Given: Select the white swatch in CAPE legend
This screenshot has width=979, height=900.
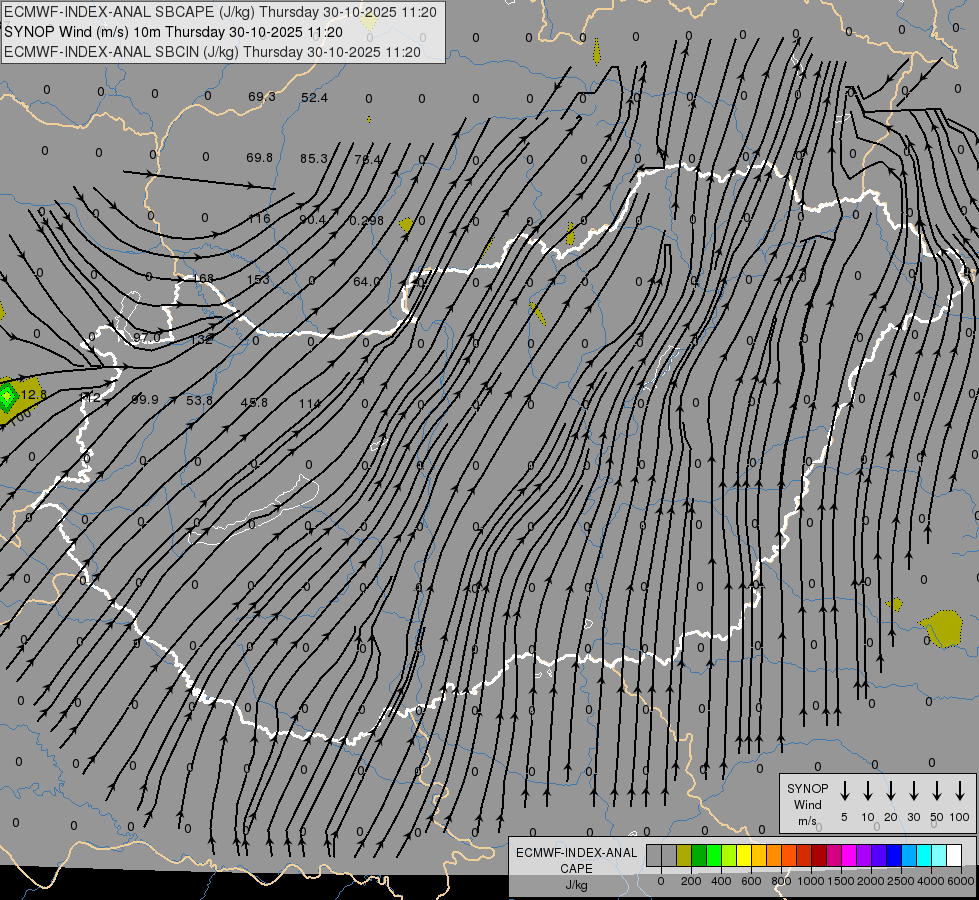Looking at the screenshot, I should (x=955, y=855).
